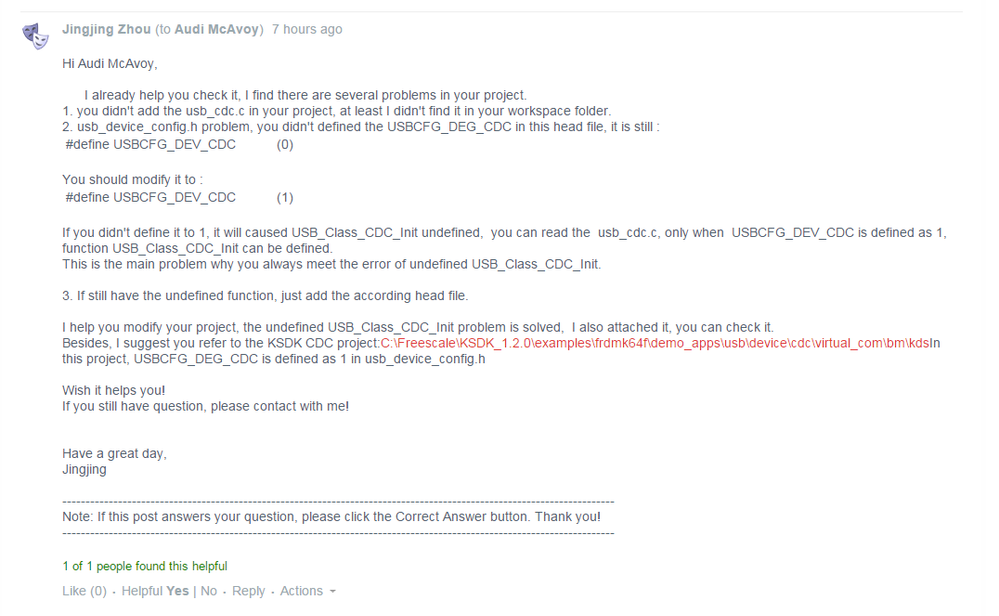
Task: Click the '#define USBCFG_DEV_CDC (0)' line
Action: click(179, 145)
